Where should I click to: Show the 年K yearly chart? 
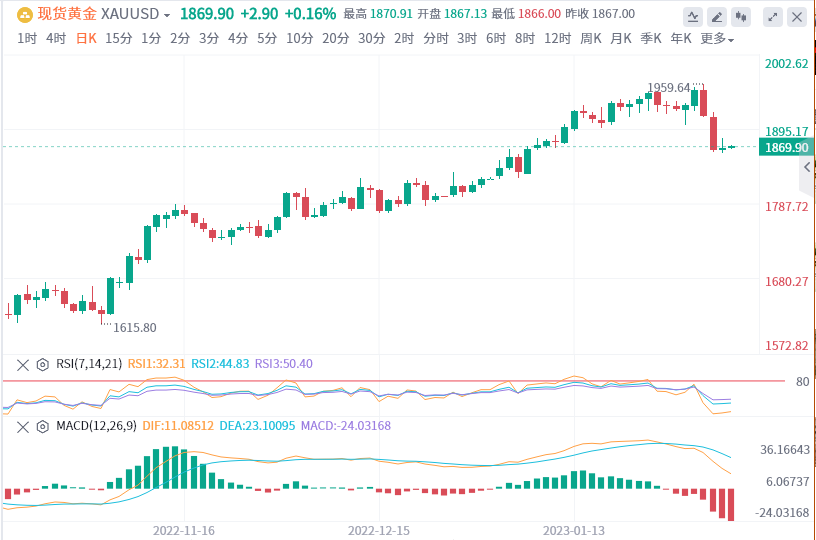pyautogui.click(x=681, y=38)
